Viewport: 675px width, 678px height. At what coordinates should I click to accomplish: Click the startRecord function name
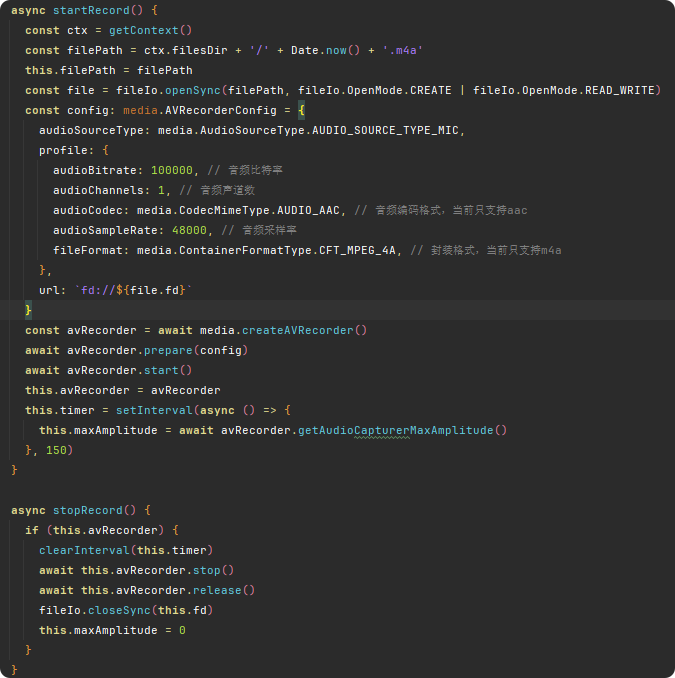(91, 10)
